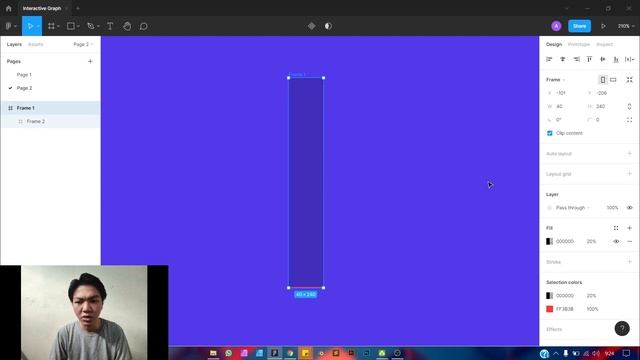Image resolution: width=640 pixels, height=360 pixels.
Task: Toggle the Clip content checkbox
Action: 549,133
